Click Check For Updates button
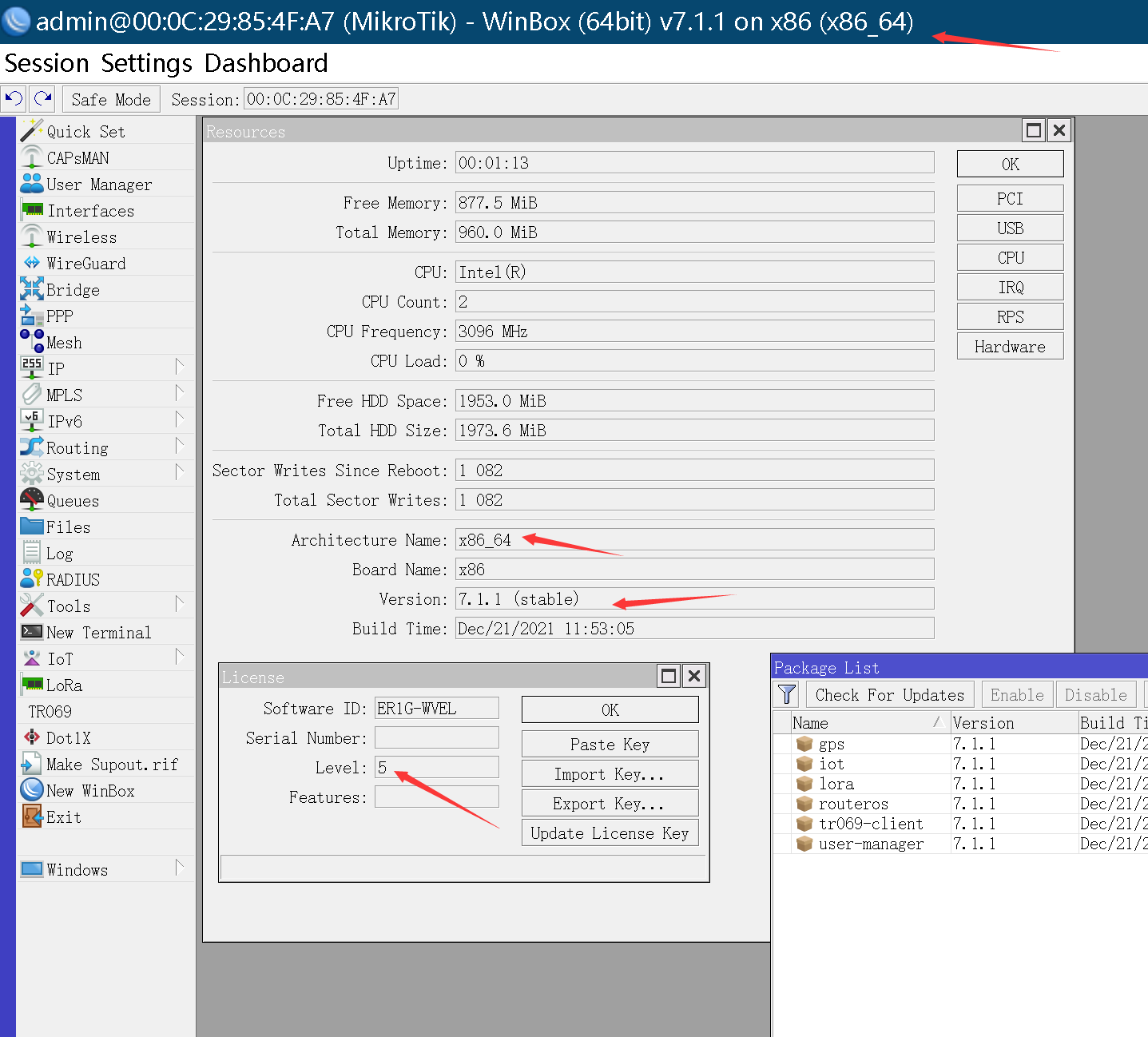The width and height of the screenshot is (1148, 1037). click(x=890, y=694)
